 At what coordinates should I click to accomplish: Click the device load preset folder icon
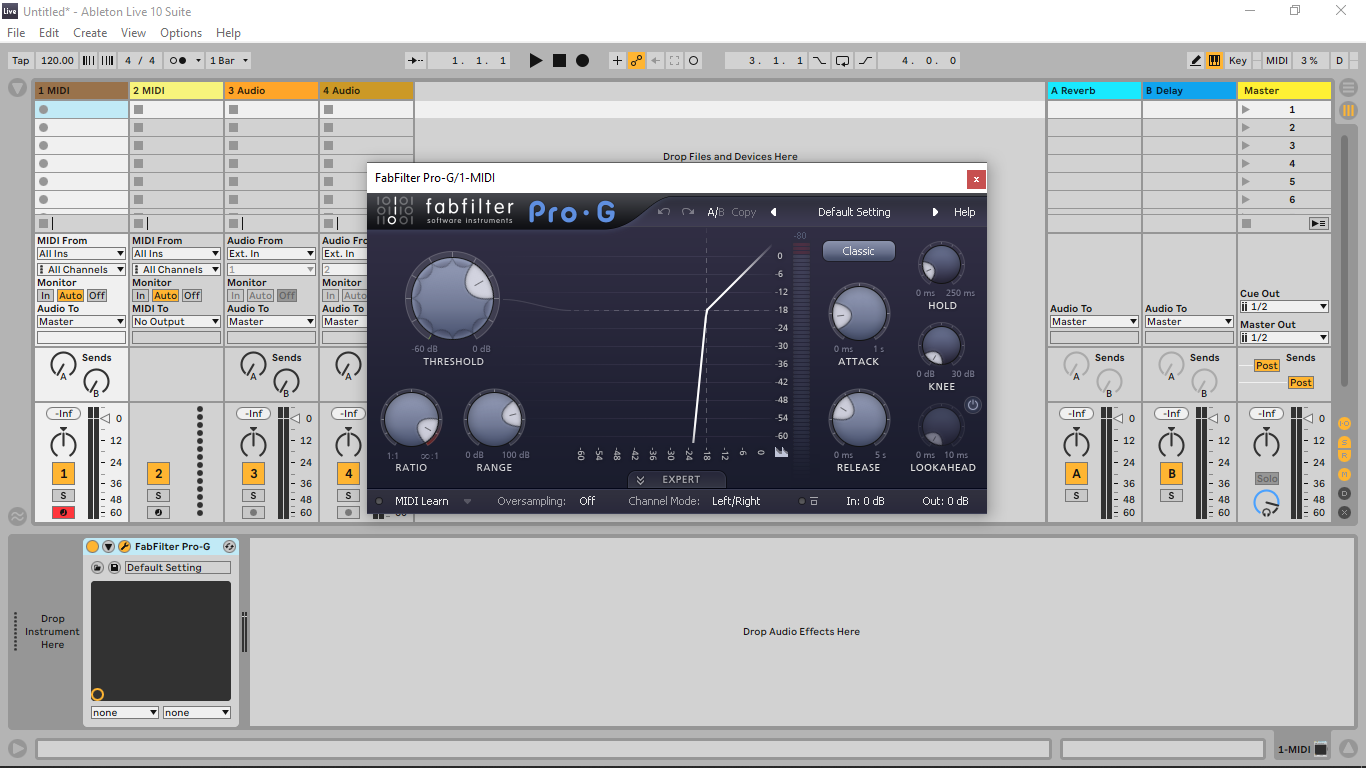pos(97,568)
